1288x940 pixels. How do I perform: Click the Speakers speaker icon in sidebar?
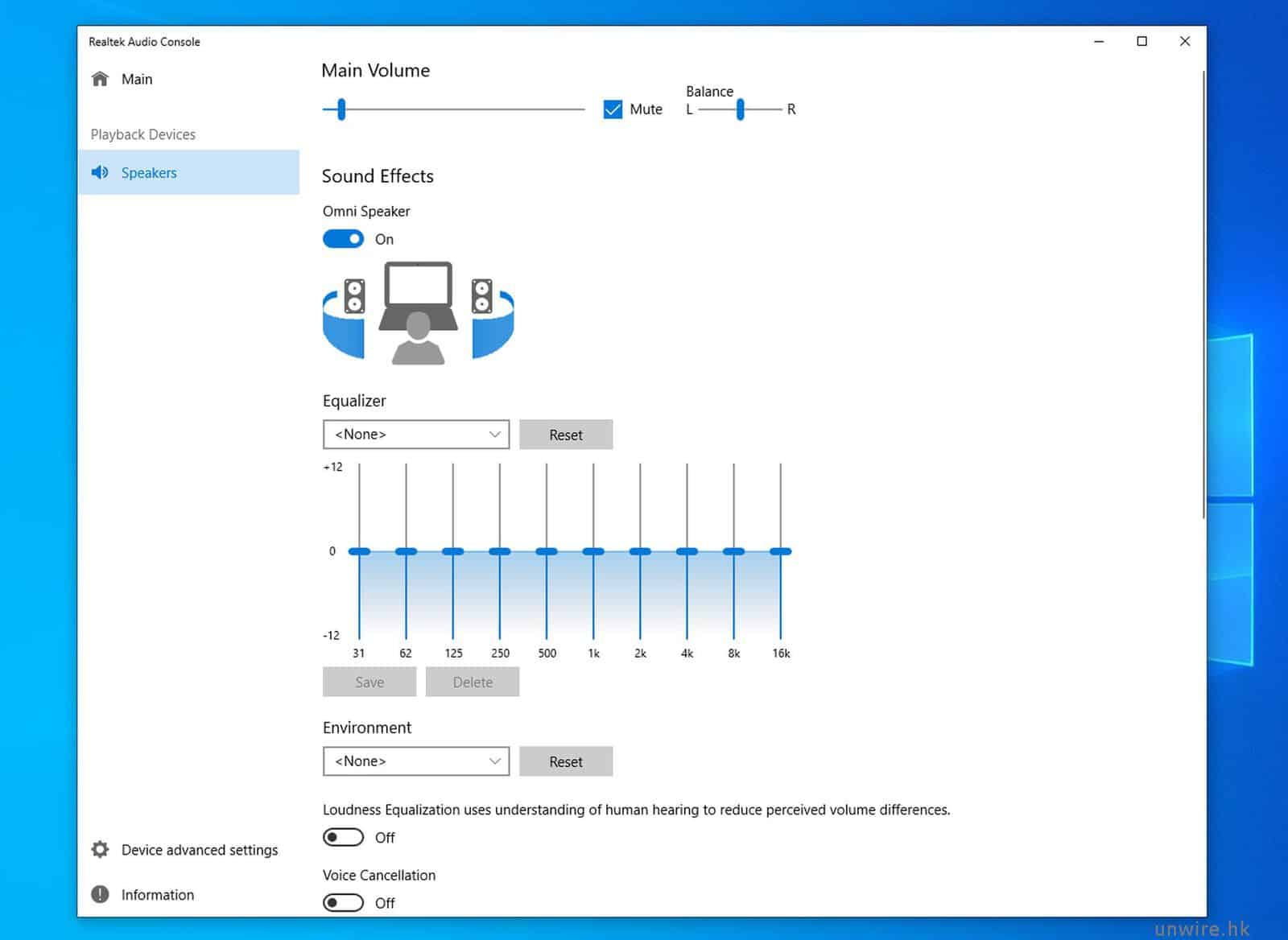point(100,172)
